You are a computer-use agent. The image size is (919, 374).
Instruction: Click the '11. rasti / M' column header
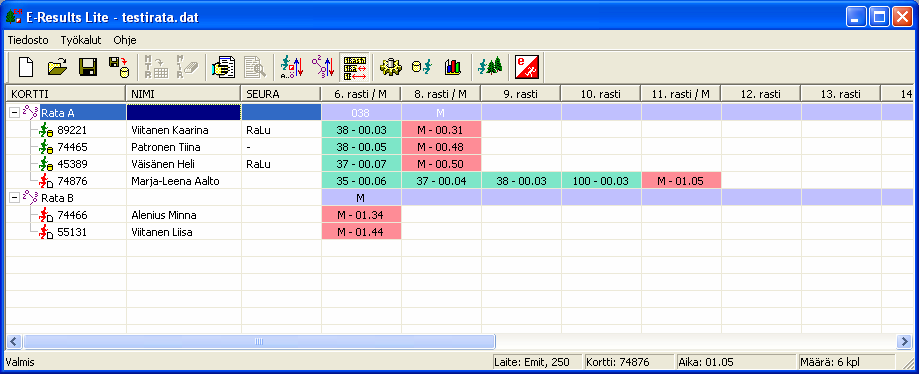coord(681,94)
